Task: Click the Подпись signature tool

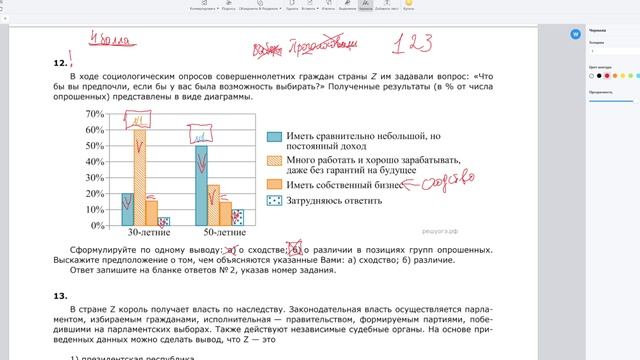Action: pos(229,5)
